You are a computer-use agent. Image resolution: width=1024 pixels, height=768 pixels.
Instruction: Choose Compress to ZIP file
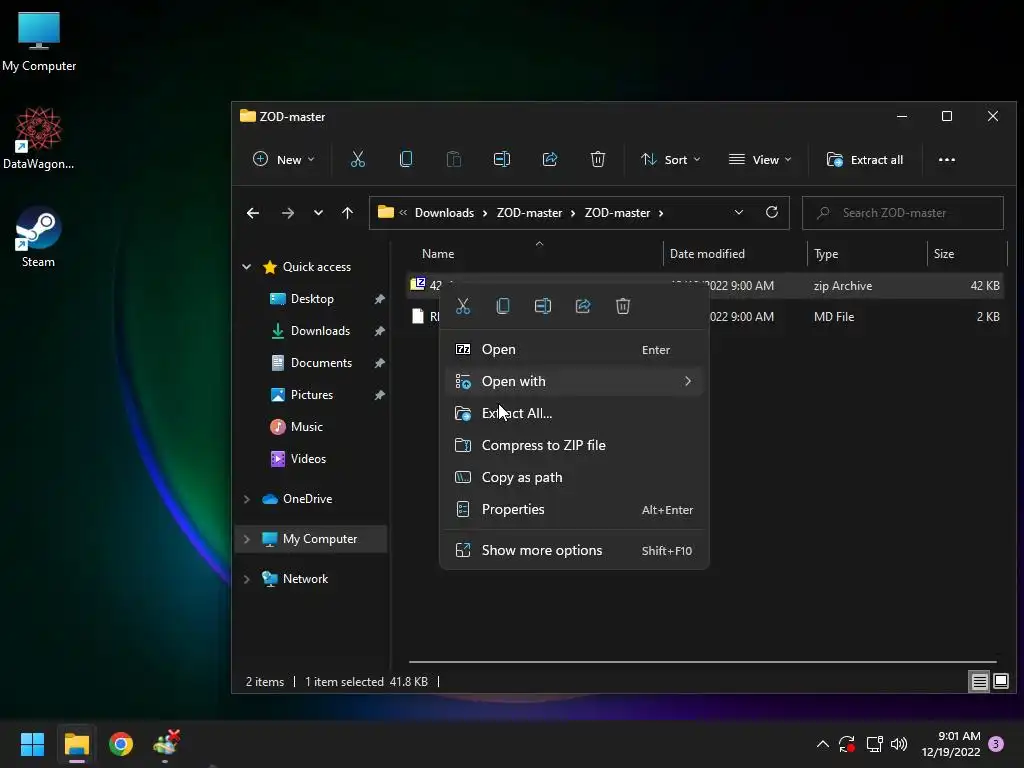573,445
